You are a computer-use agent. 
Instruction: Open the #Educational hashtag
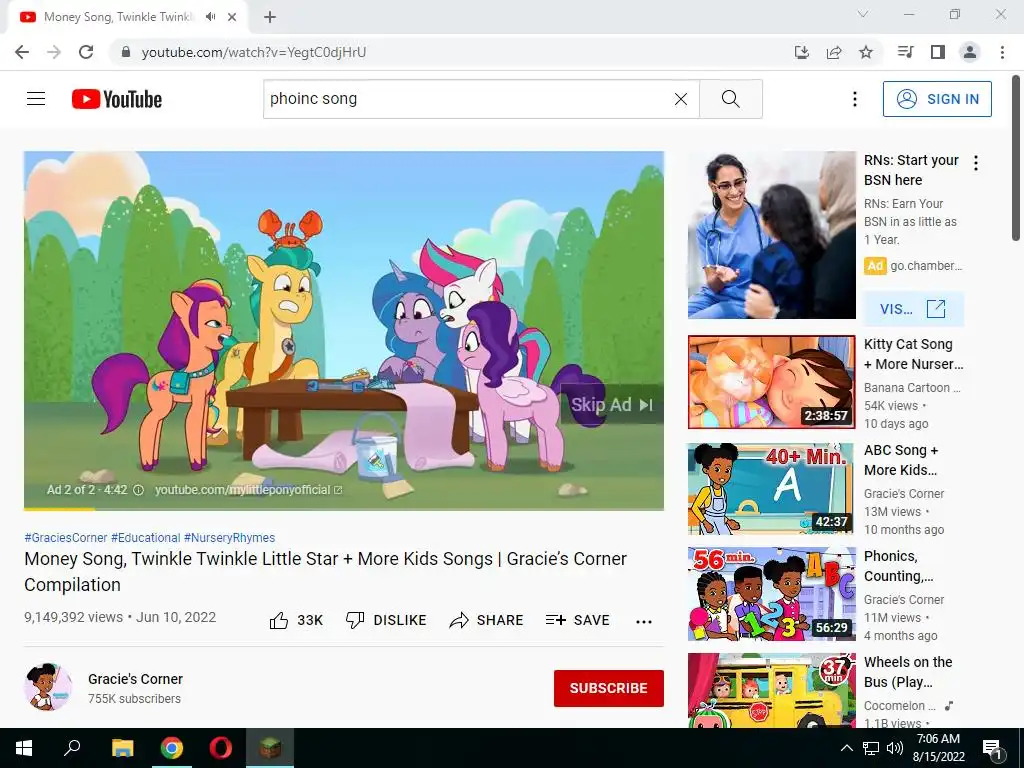click(145, 537)
